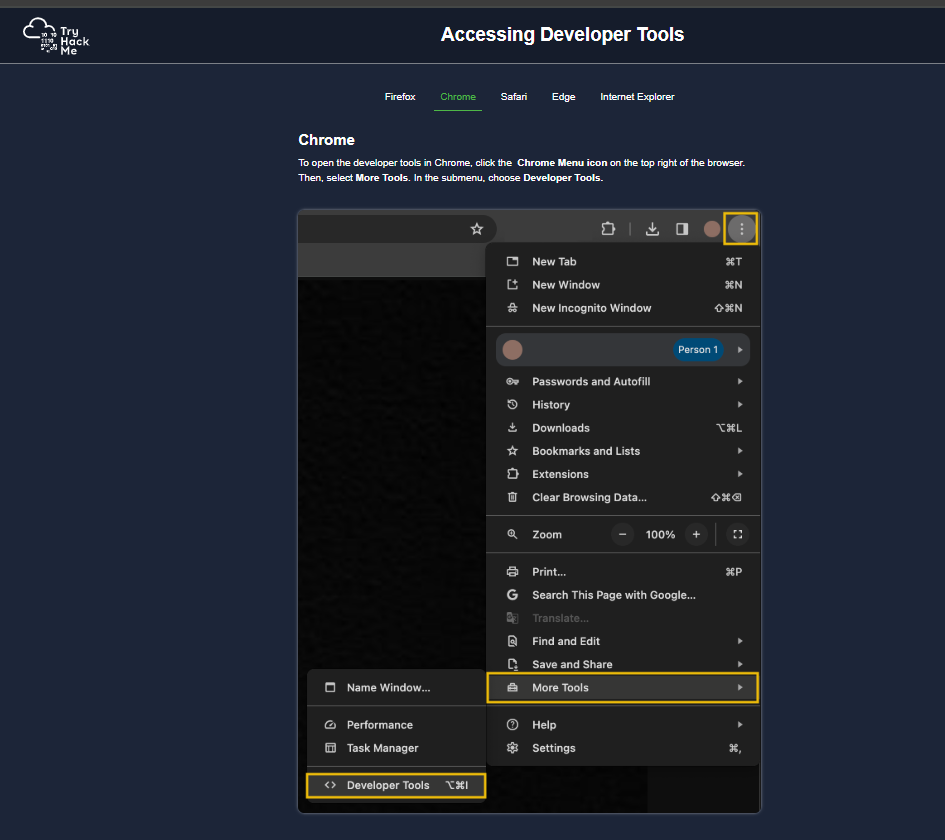Decrease zoom with the minus button

pyautogui.click(x=623, y=534)
